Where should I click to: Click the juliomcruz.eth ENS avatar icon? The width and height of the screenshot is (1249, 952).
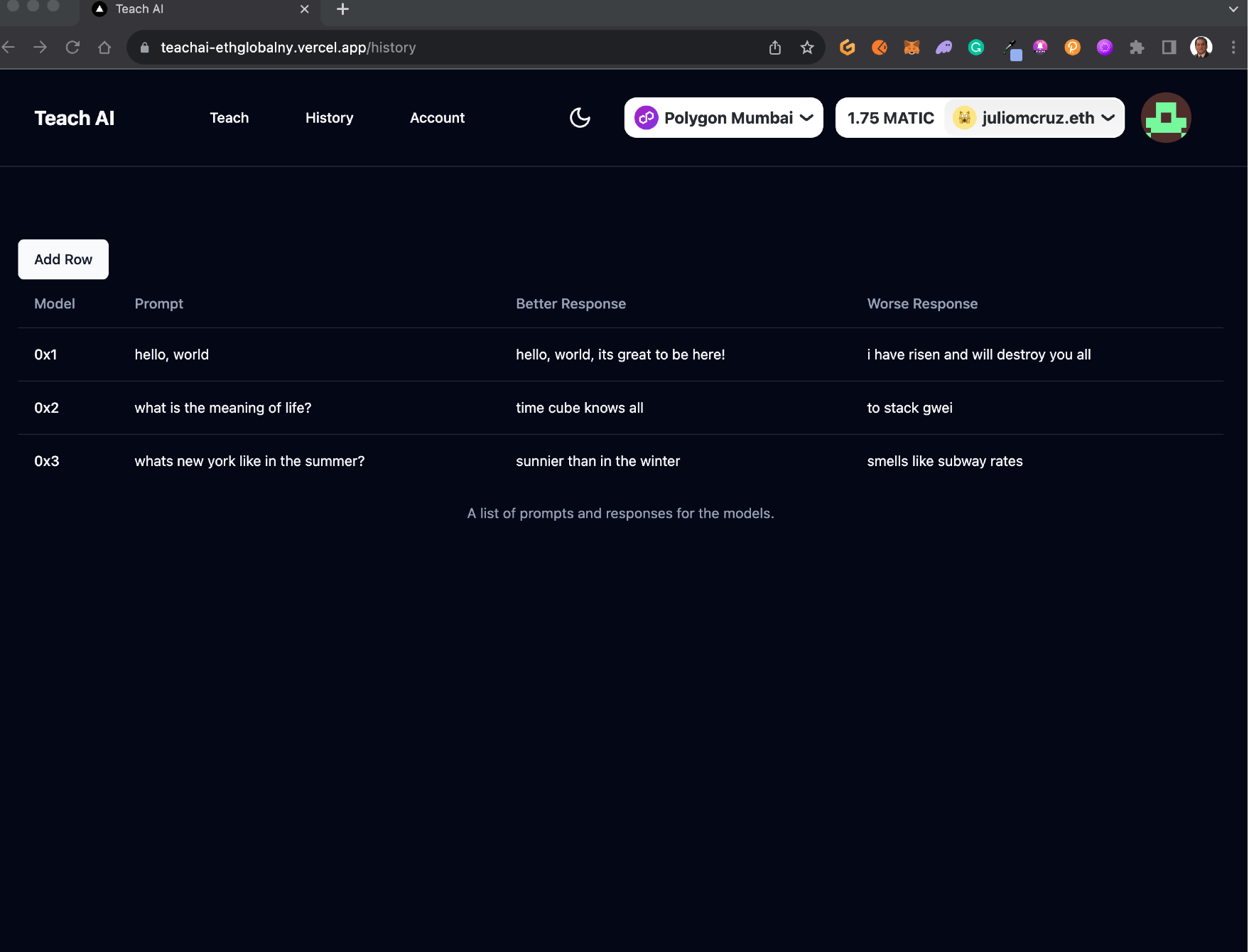[964, 118]
